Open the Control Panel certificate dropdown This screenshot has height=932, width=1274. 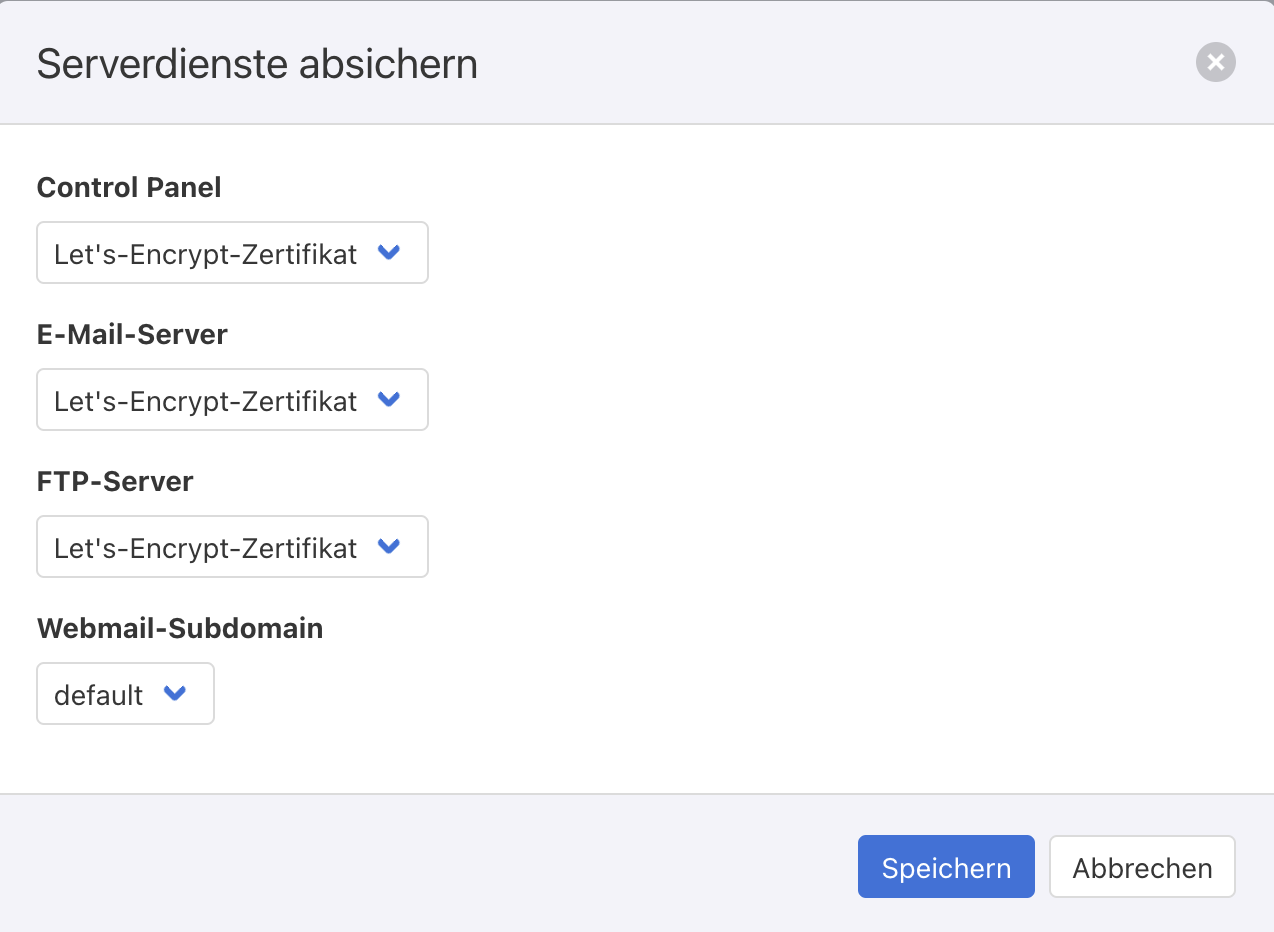pos(232,253)
